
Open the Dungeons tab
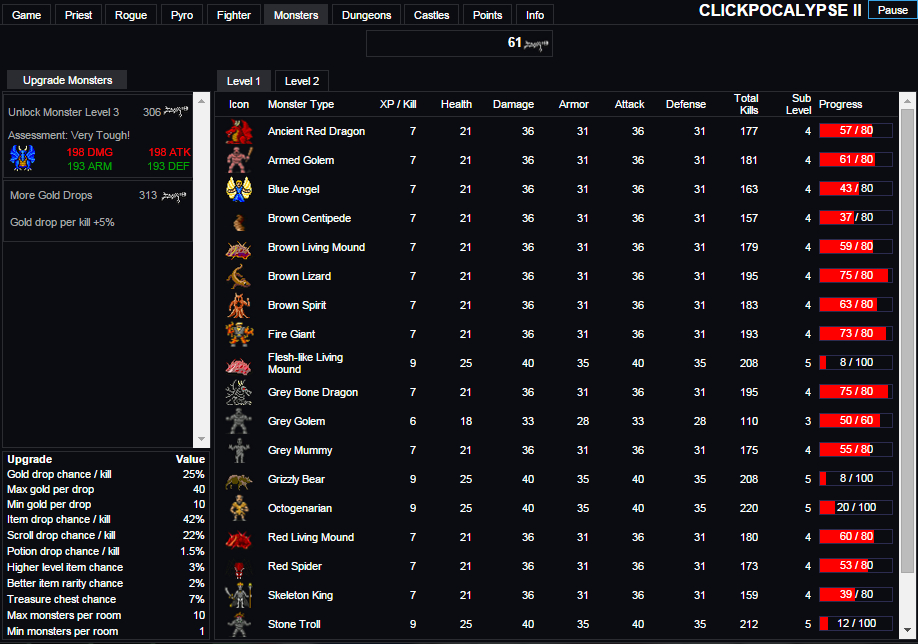coord(367,15)
